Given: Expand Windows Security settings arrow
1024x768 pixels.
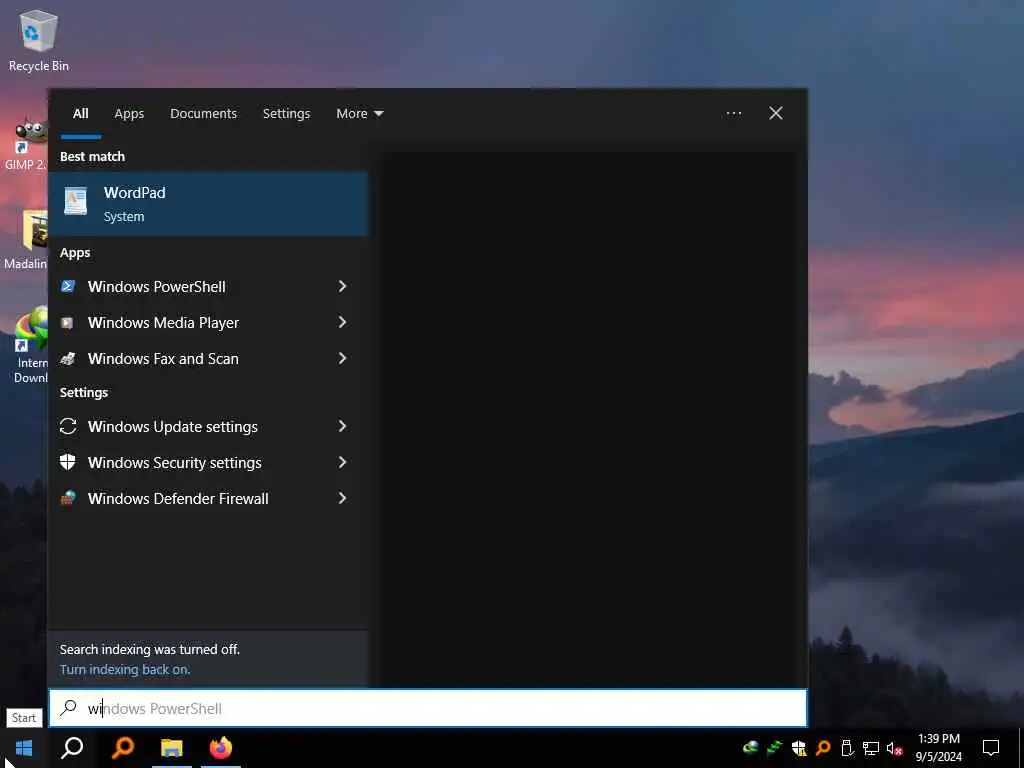Looking at the screenshot, I should point(342,462).
